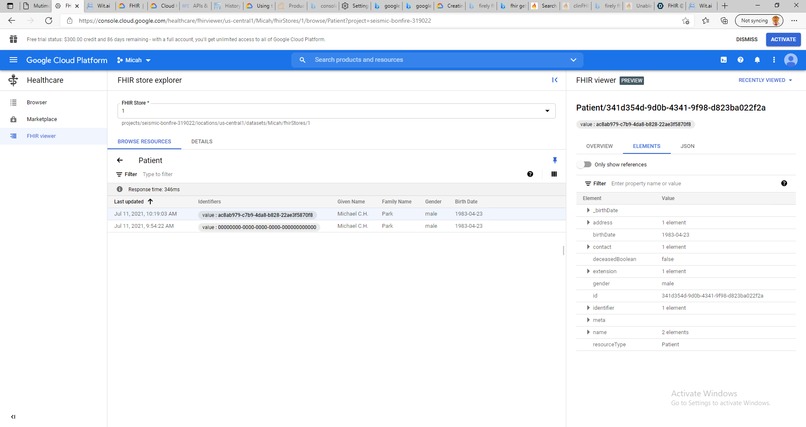806x427 pixels.
Task: Click the Marketplace sidebar icon
Action: (x=13, y=119)
